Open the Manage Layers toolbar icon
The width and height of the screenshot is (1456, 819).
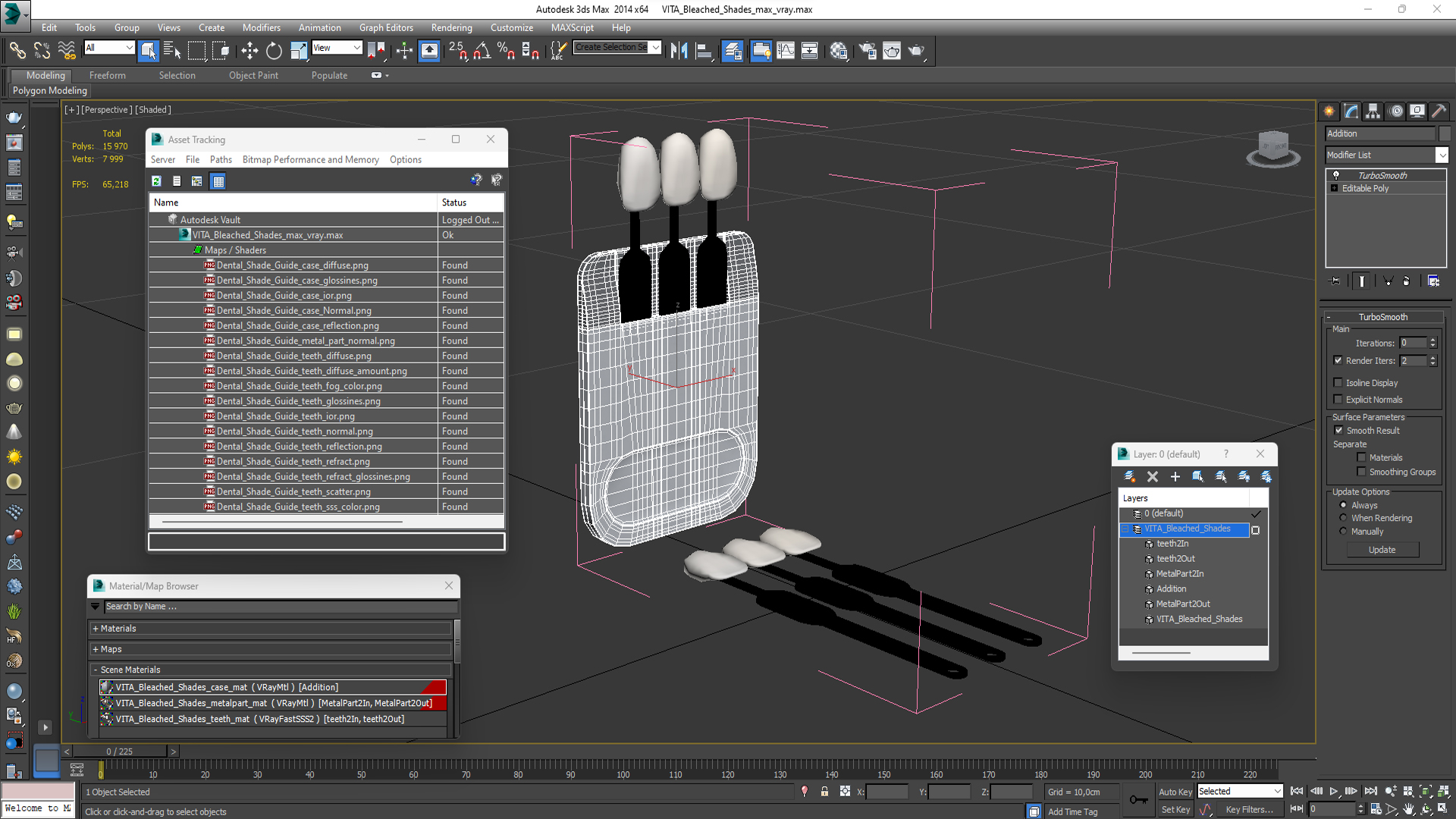[733, 51]
